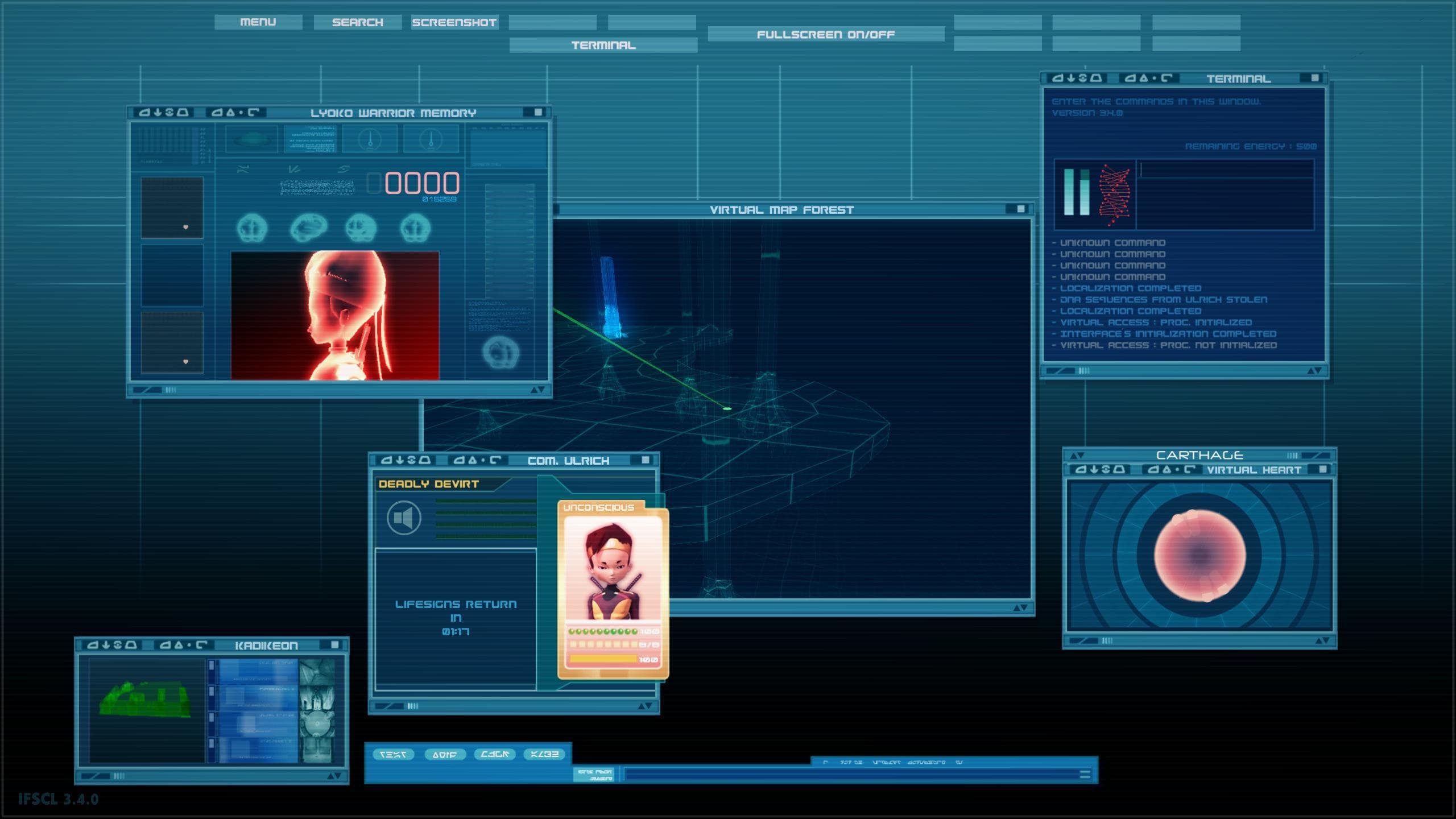This screenshot has width=1456, height=819.
Task: Click the Carthage virtual heart sphere
Action: (x=1200, y=555)
